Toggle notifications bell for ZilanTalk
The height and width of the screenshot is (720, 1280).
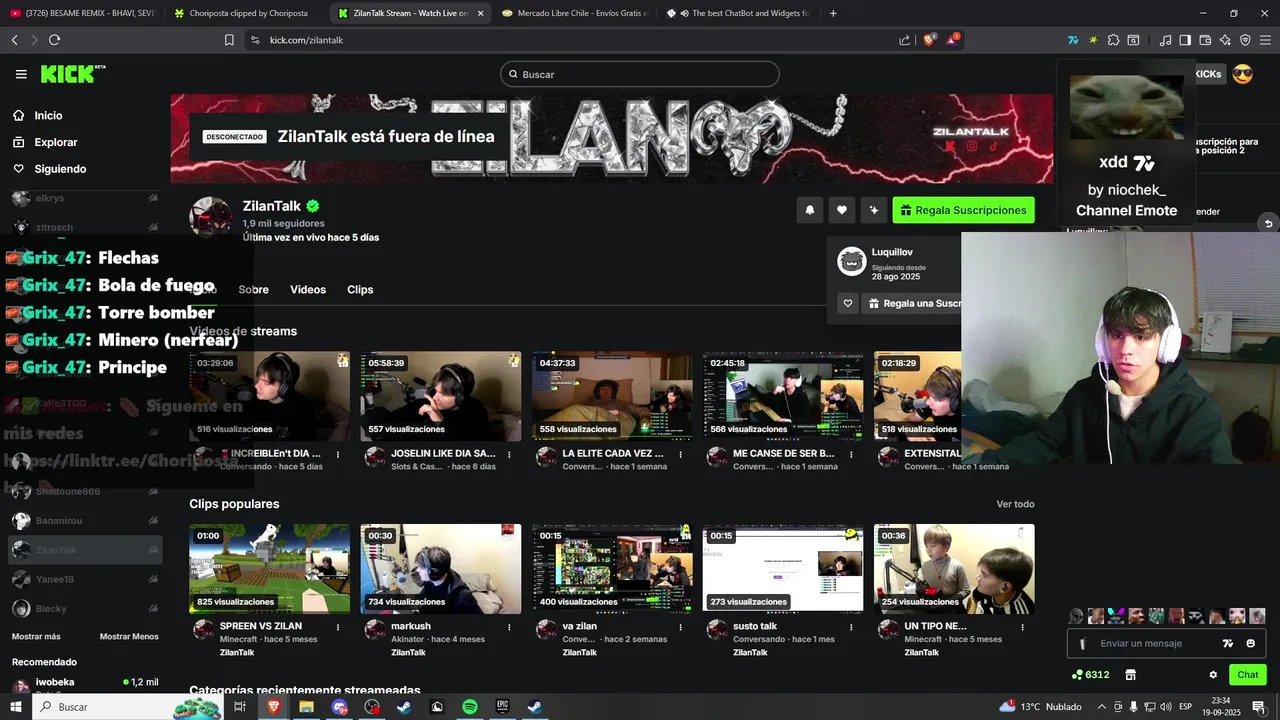[810, 210]
